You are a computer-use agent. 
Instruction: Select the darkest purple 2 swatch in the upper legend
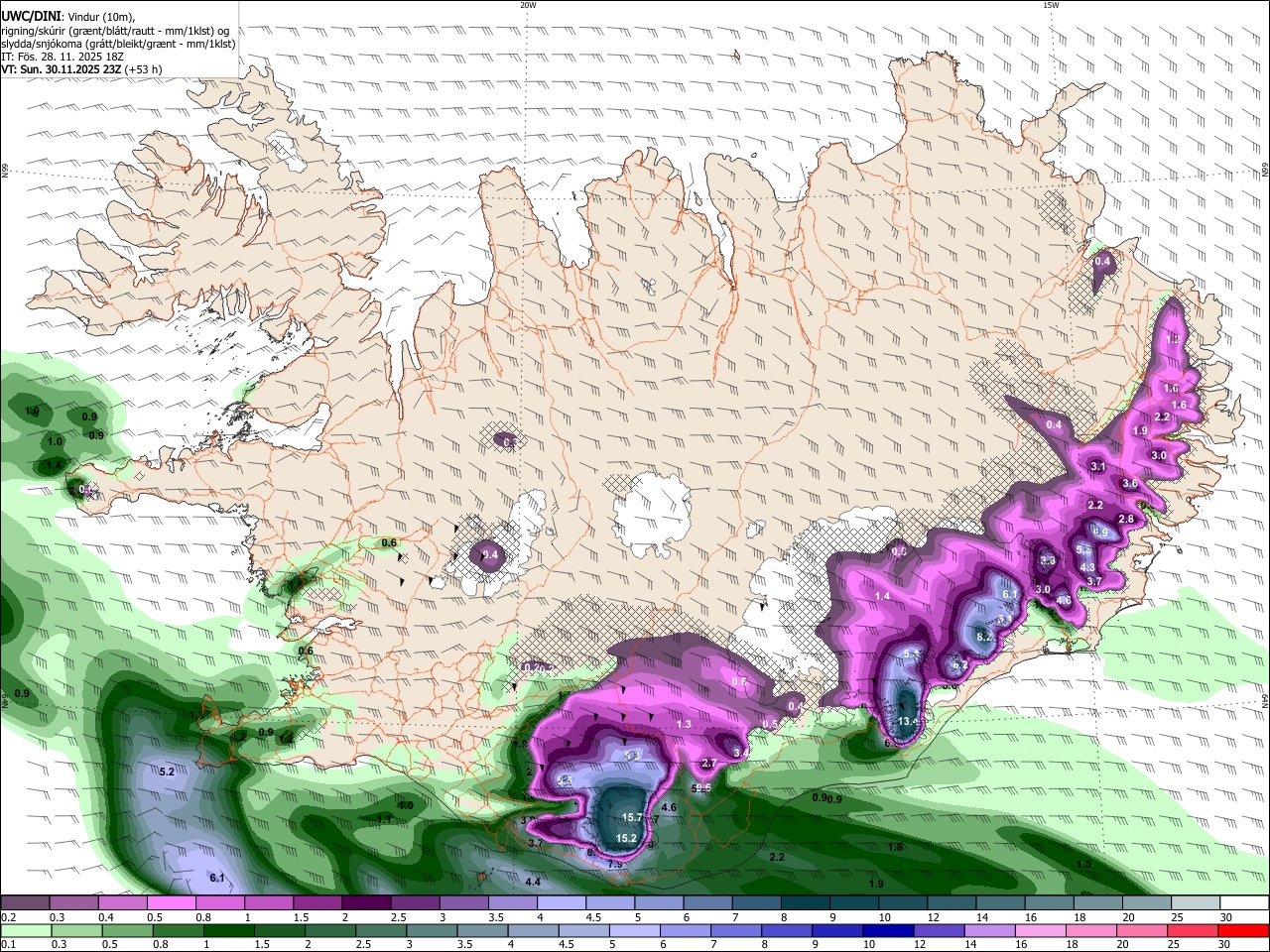click(x=365, y=902)
